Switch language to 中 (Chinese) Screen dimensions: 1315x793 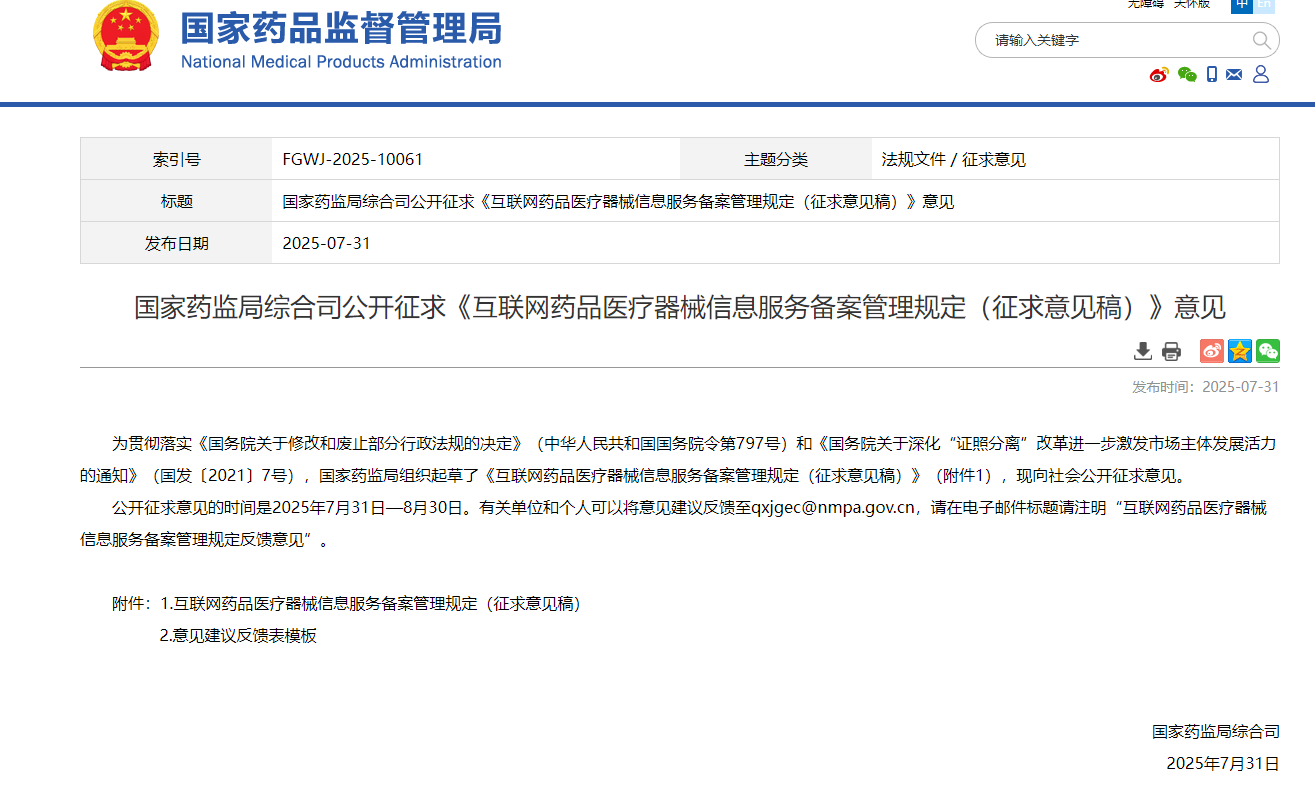[1241, 4]
